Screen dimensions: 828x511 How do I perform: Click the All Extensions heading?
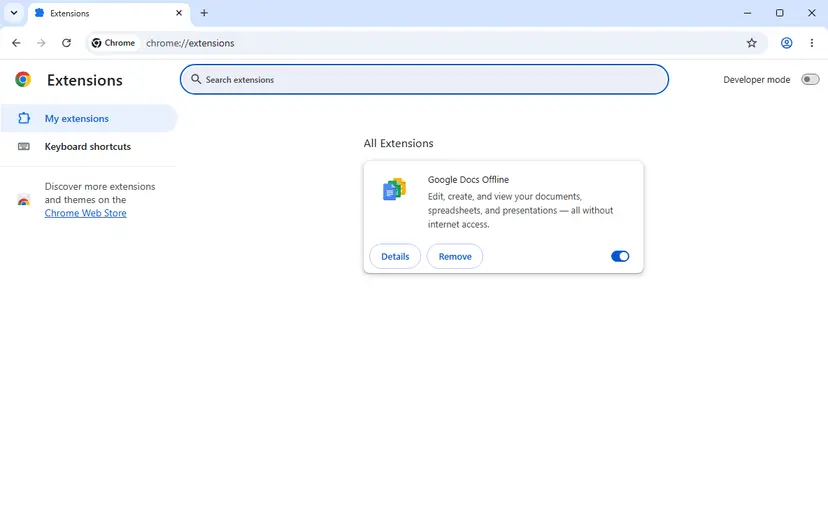click(398, 143)
